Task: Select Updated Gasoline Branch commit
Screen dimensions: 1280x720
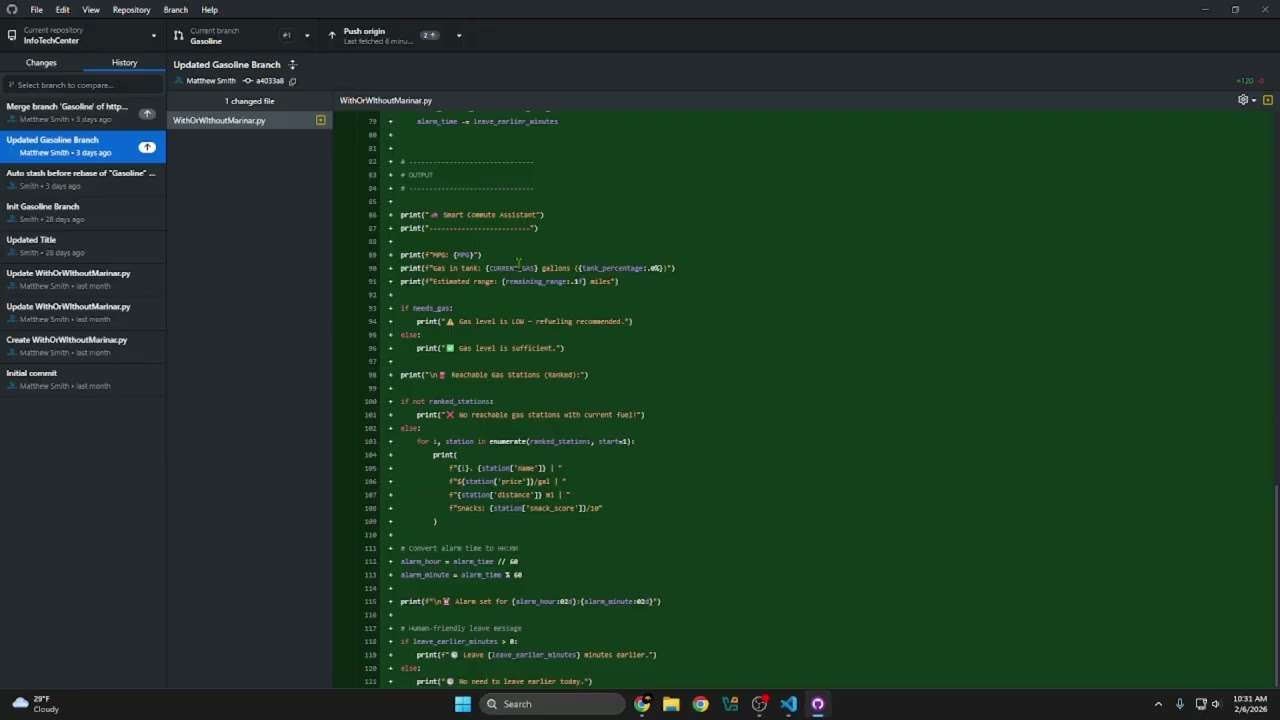Action: click(x=83, y=146)
